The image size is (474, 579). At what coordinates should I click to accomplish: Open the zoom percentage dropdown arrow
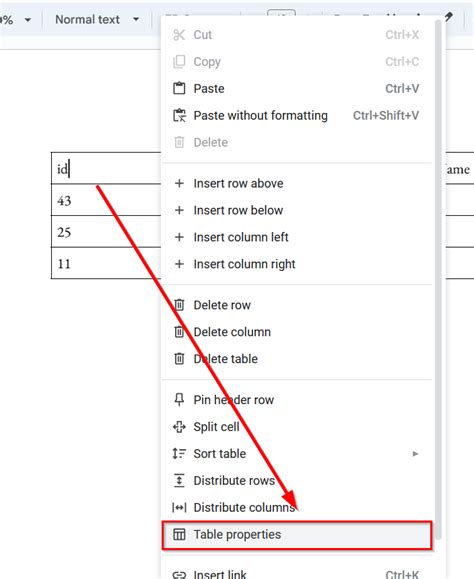28,20
